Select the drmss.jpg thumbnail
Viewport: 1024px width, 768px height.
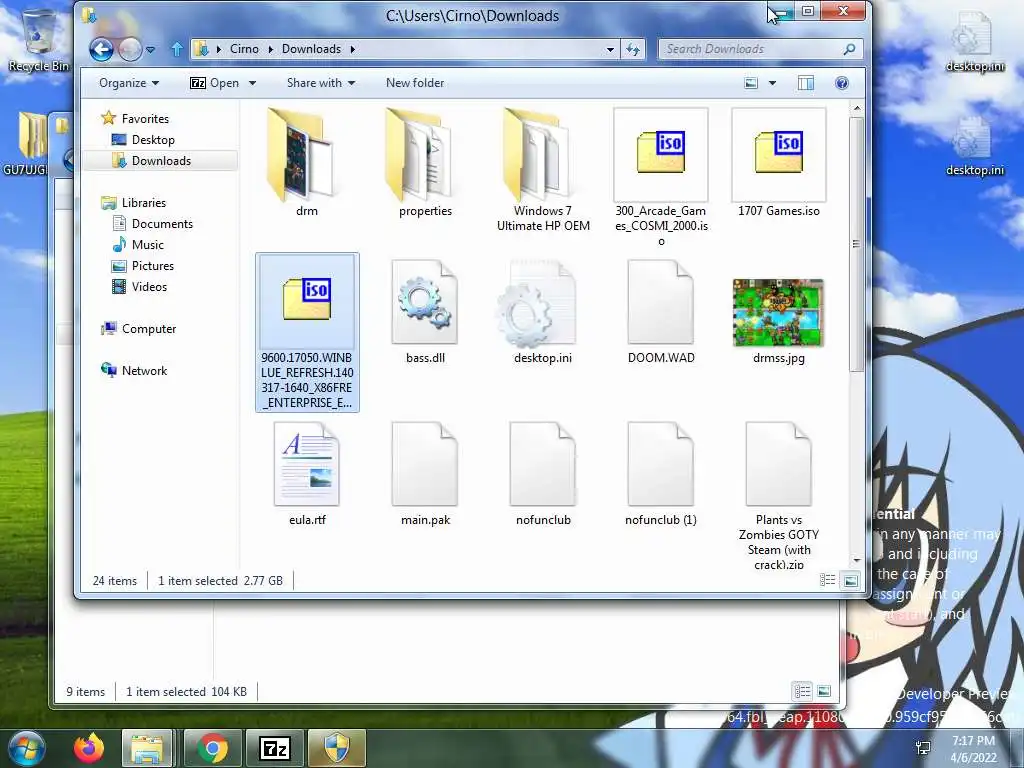click(778, 312)
